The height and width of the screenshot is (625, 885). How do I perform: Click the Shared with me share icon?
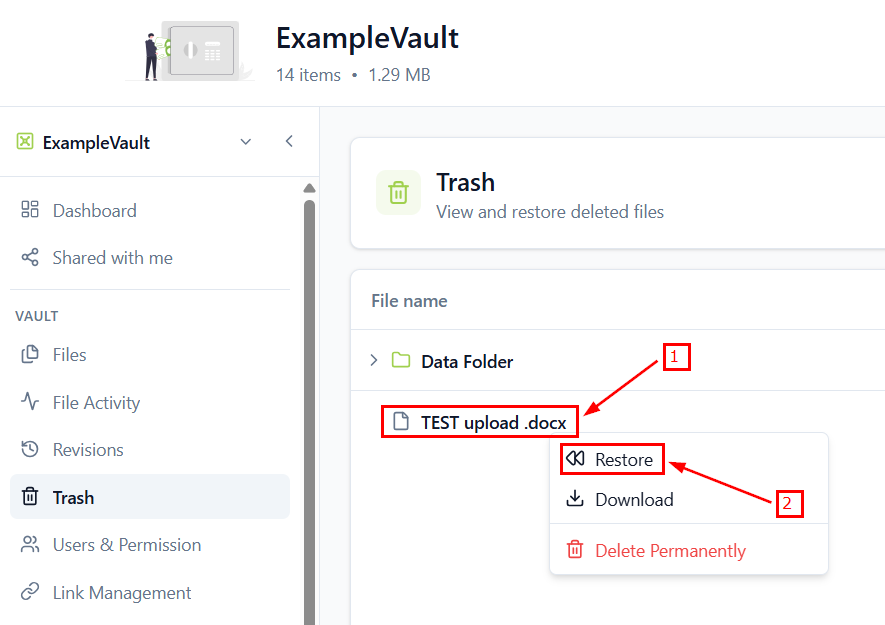tap(30, 258)
